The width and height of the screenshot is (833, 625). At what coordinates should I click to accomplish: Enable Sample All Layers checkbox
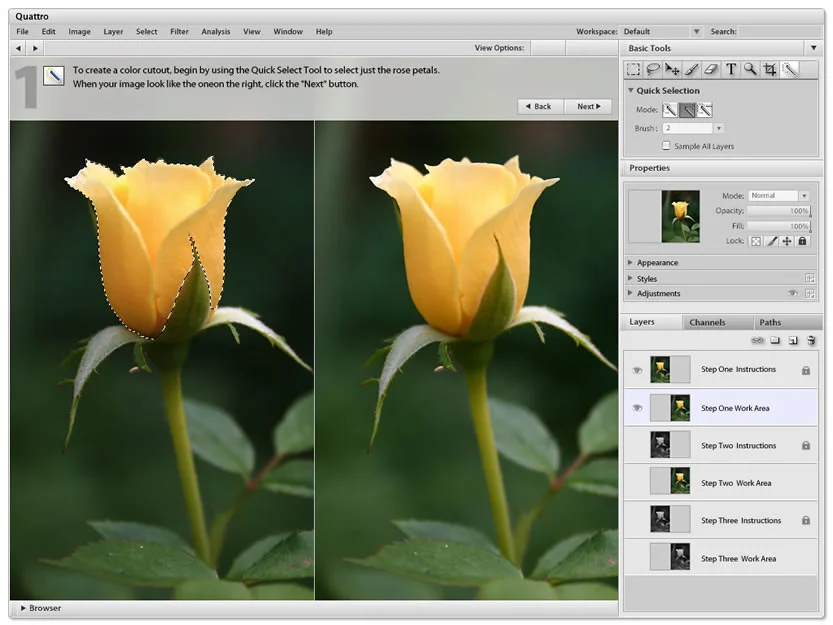(x=666, y=146)
